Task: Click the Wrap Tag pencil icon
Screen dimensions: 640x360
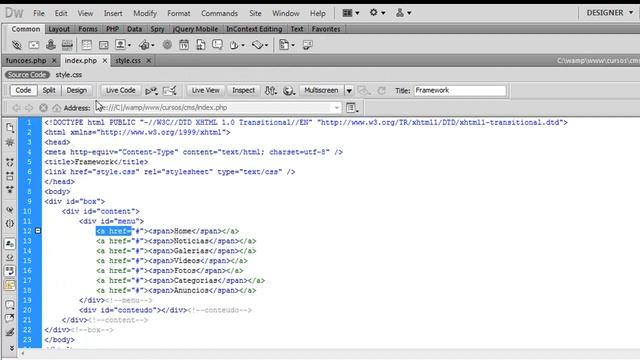Action: tap(10, 332)
